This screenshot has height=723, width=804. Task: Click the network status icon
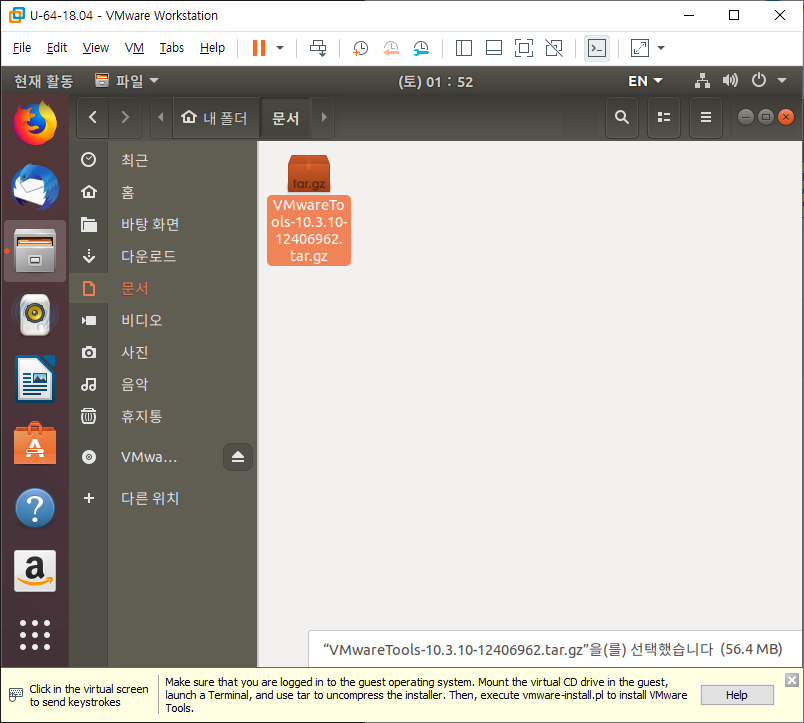point(702,81)
